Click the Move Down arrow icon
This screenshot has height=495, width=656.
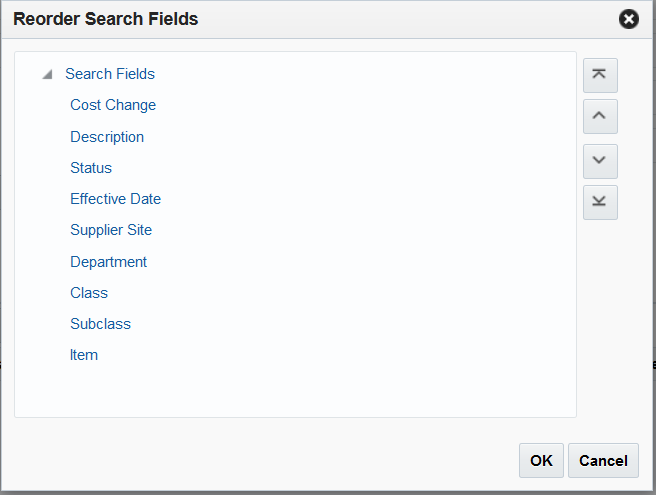600,160
